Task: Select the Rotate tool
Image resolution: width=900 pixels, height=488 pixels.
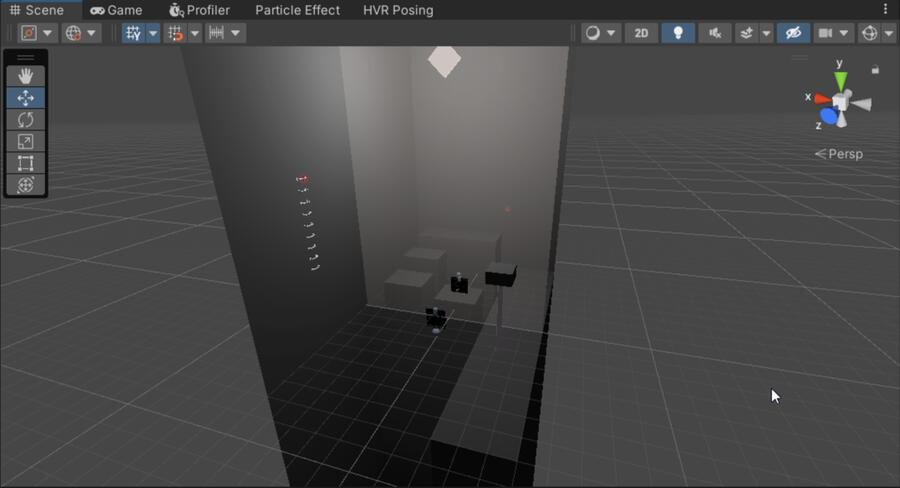Action: pyautogui.click(x=26, y=119)
